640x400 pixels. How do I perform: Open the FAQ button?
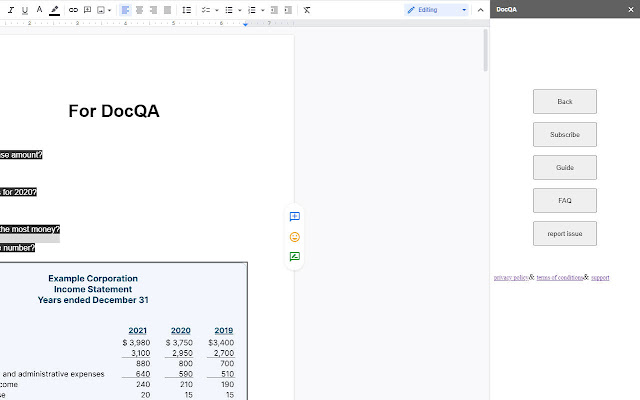pos(564,200)
